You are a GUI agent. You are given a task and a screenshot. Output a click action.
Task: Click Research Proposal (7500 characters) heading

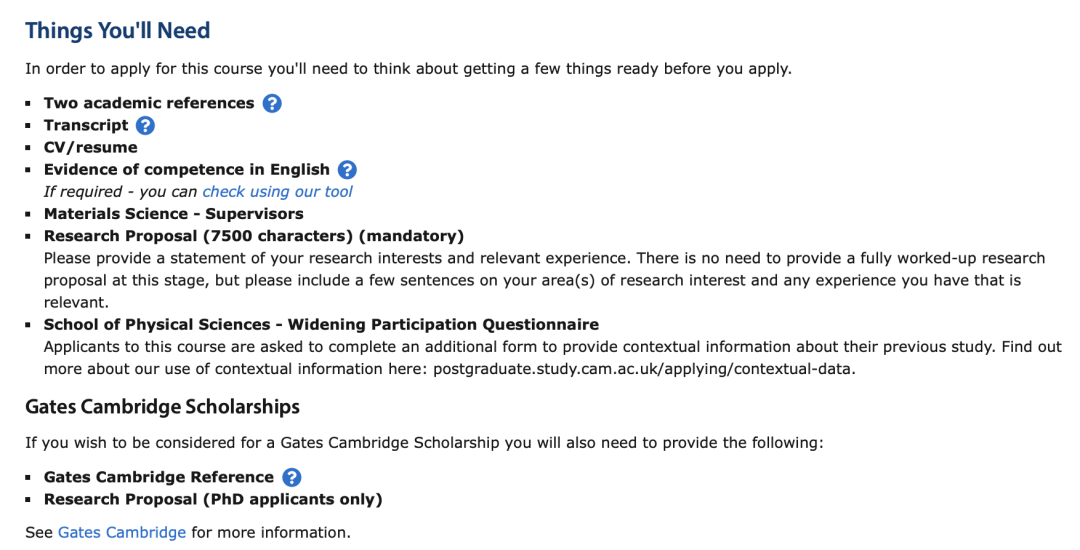click(x=254, y=236)
